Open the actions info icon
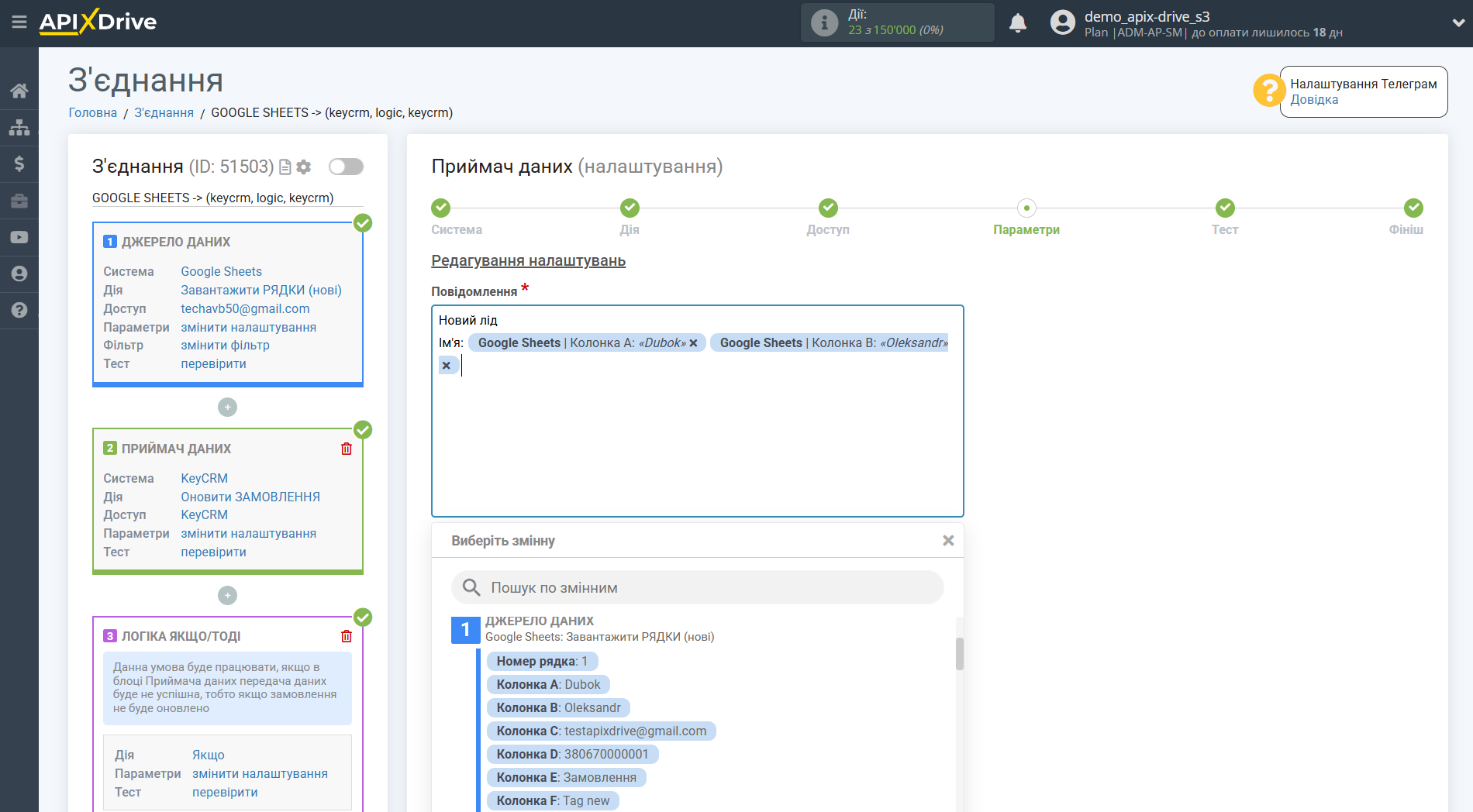 coord(824,22)
